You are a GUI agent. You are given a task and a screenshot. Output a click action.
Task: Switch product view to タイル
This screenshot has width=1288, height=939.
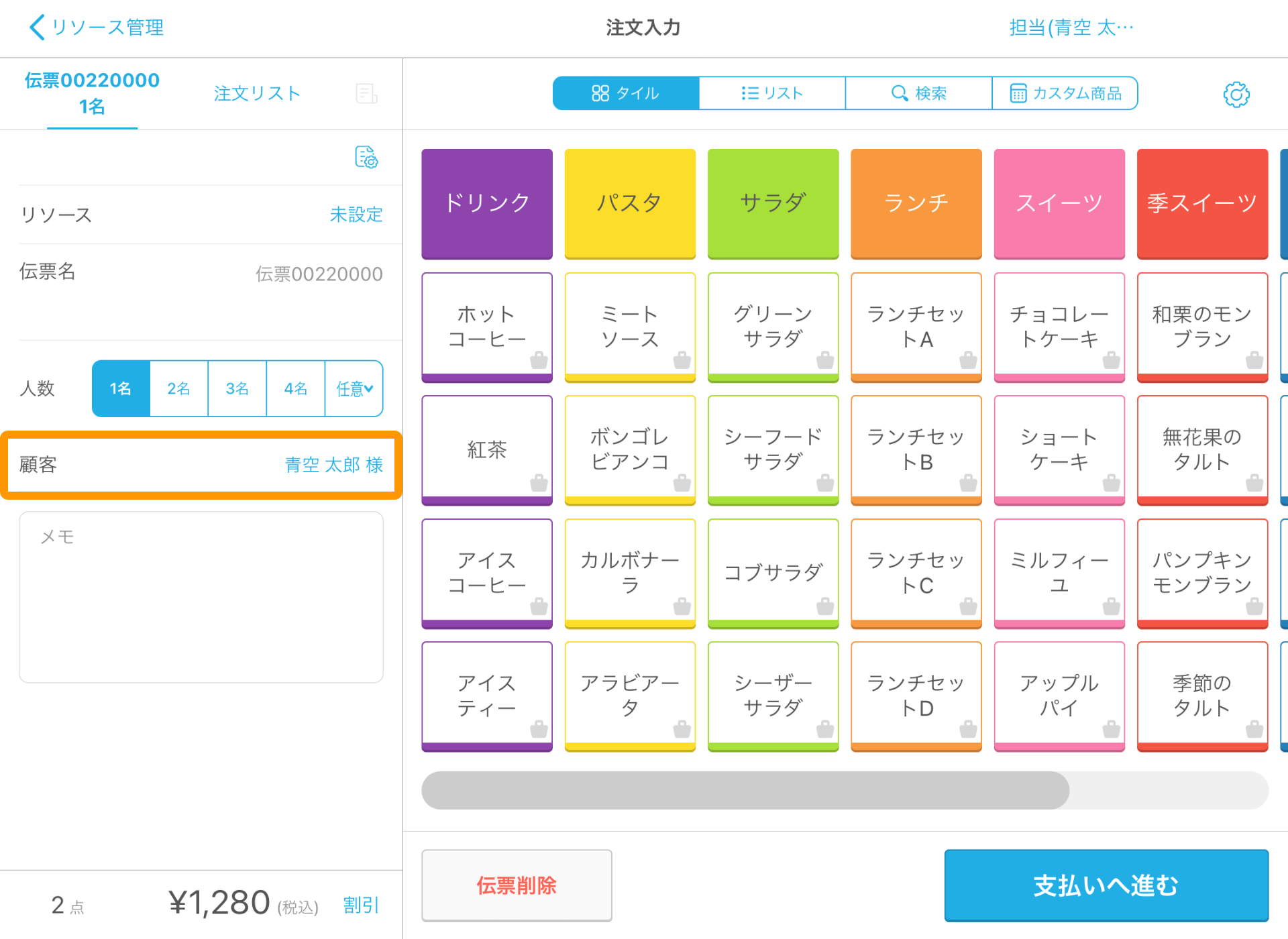(626, 93)
